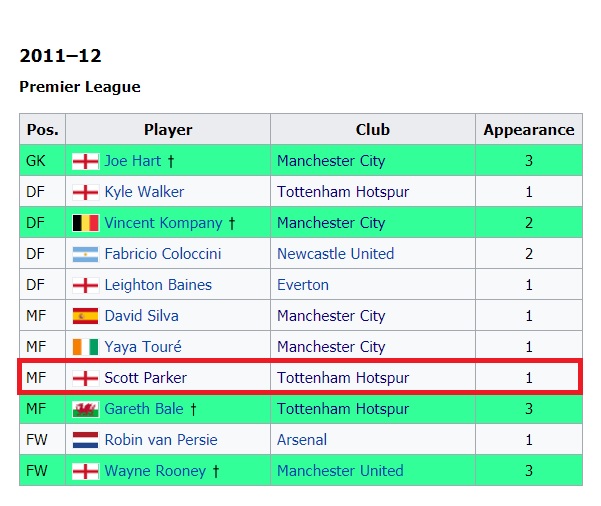Follow the Vincent Kompany link
Image resolution: width=601 pixels, height=506 pixels.
tap(163, 223)
